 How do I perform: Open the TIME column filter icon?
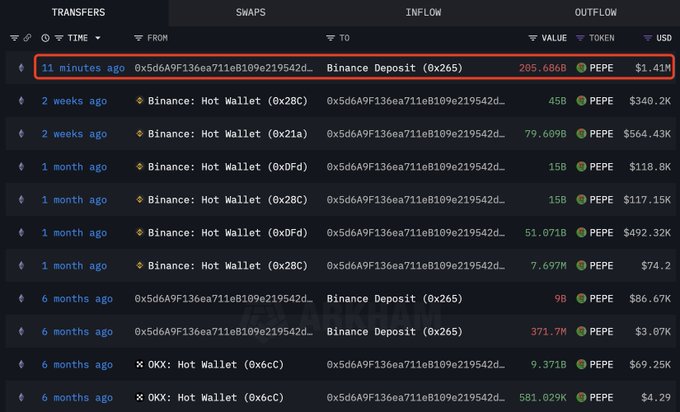point(59,38)
